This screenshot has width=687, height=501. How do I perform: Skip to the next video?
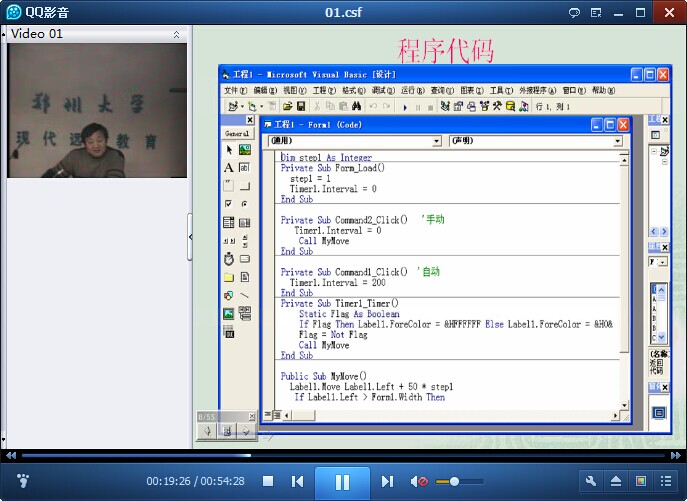(387, 482)
